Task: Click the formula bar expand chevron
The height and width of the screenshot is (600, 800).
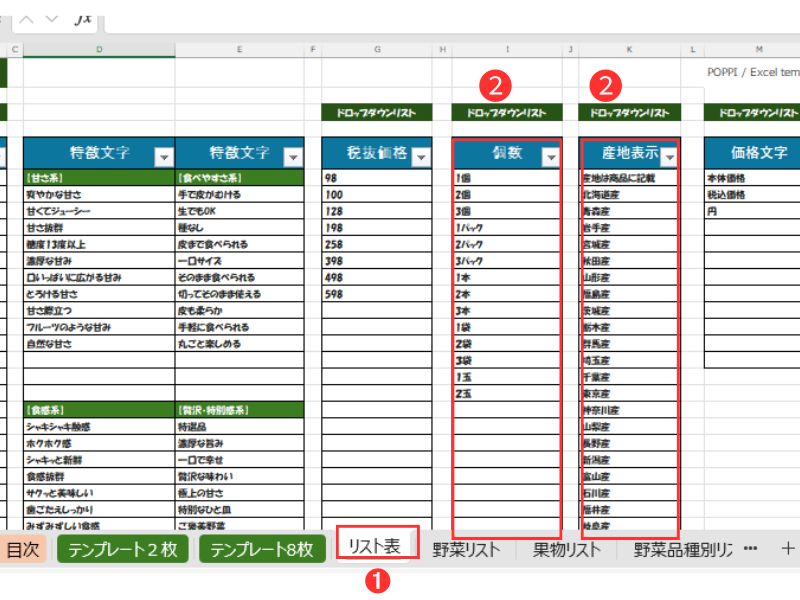Action: pyautogui.click(x=52, y=19)
